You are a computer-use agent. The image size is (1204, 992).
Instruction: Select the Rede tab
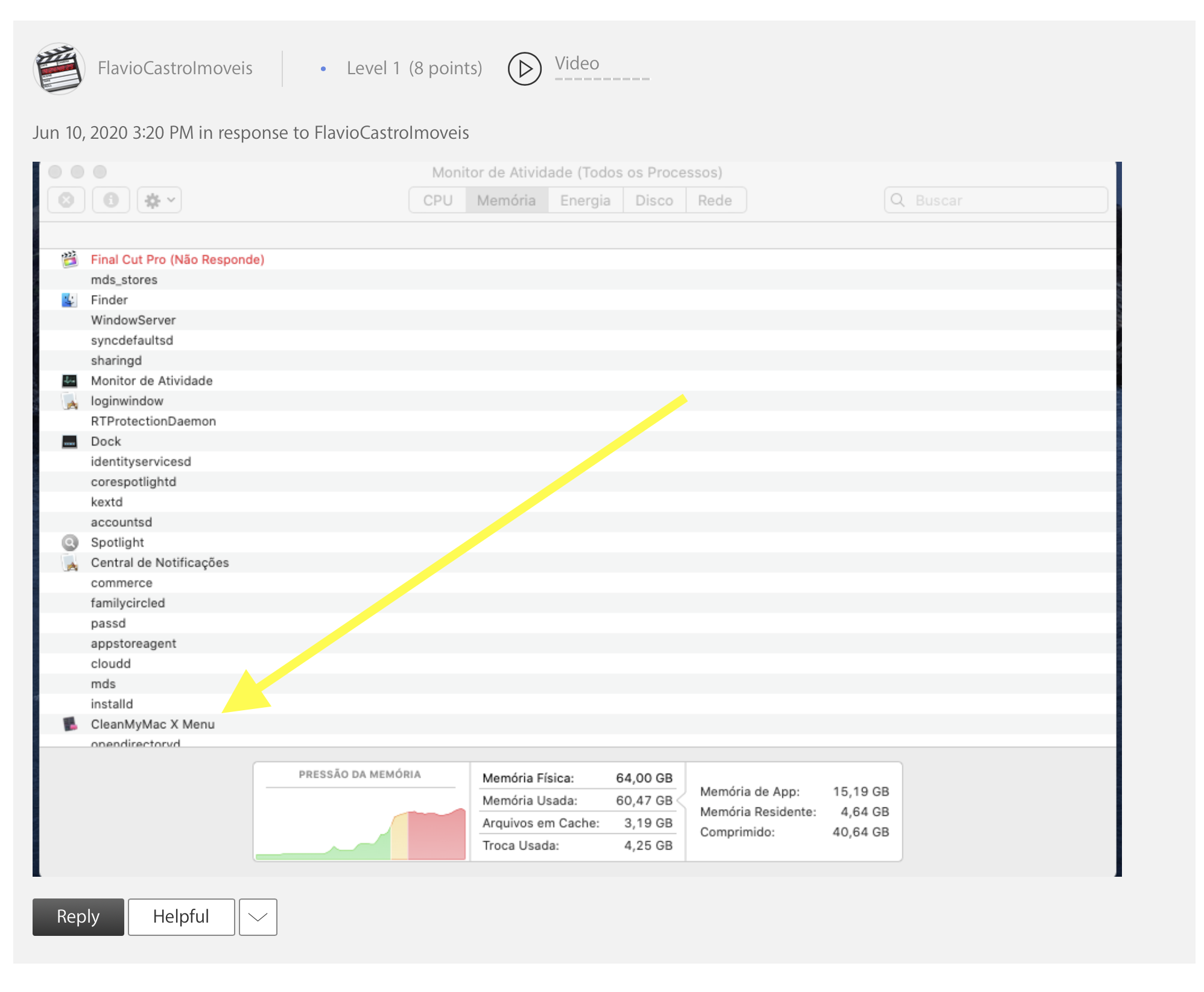click(x=715, y=200)
